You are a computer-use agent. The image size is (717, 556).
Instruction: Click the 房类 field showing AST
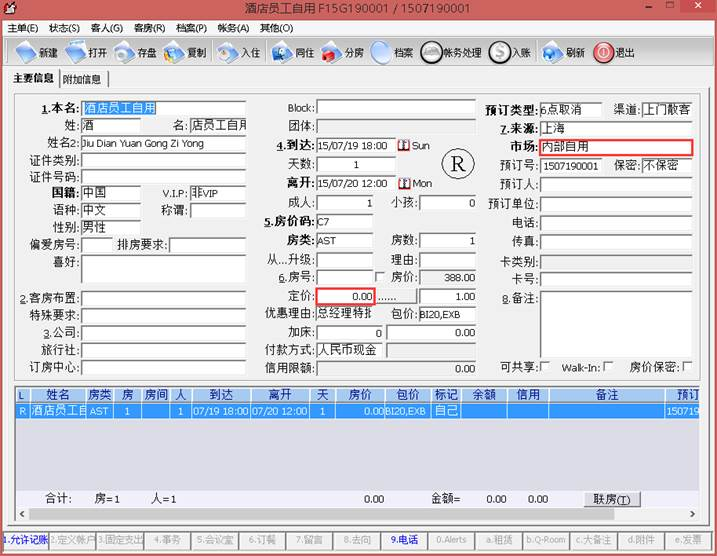tap(344, 241)
